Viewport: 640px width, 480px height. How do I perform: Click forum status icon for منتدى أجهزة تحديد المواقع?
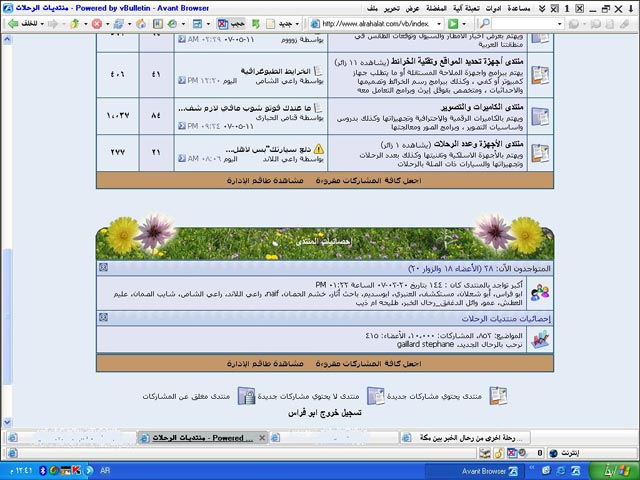click(540, 75)
